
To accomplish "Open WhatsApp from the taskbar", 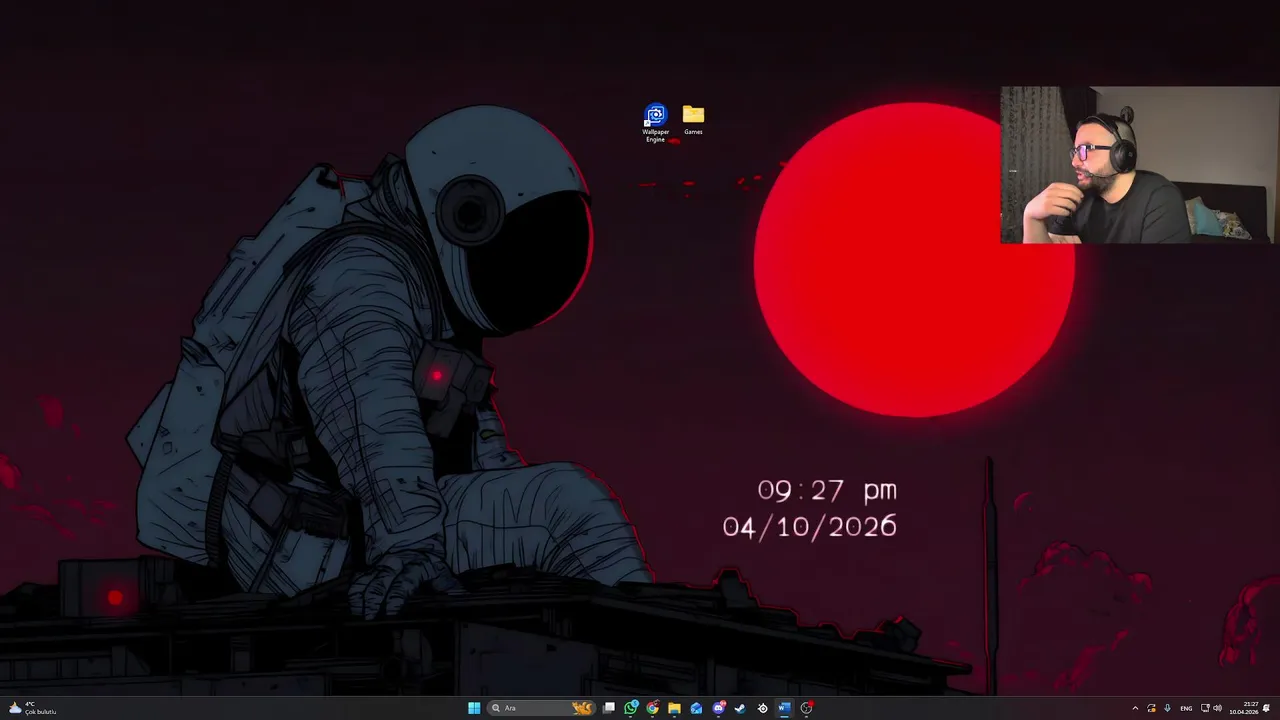I will click(631, 708).
